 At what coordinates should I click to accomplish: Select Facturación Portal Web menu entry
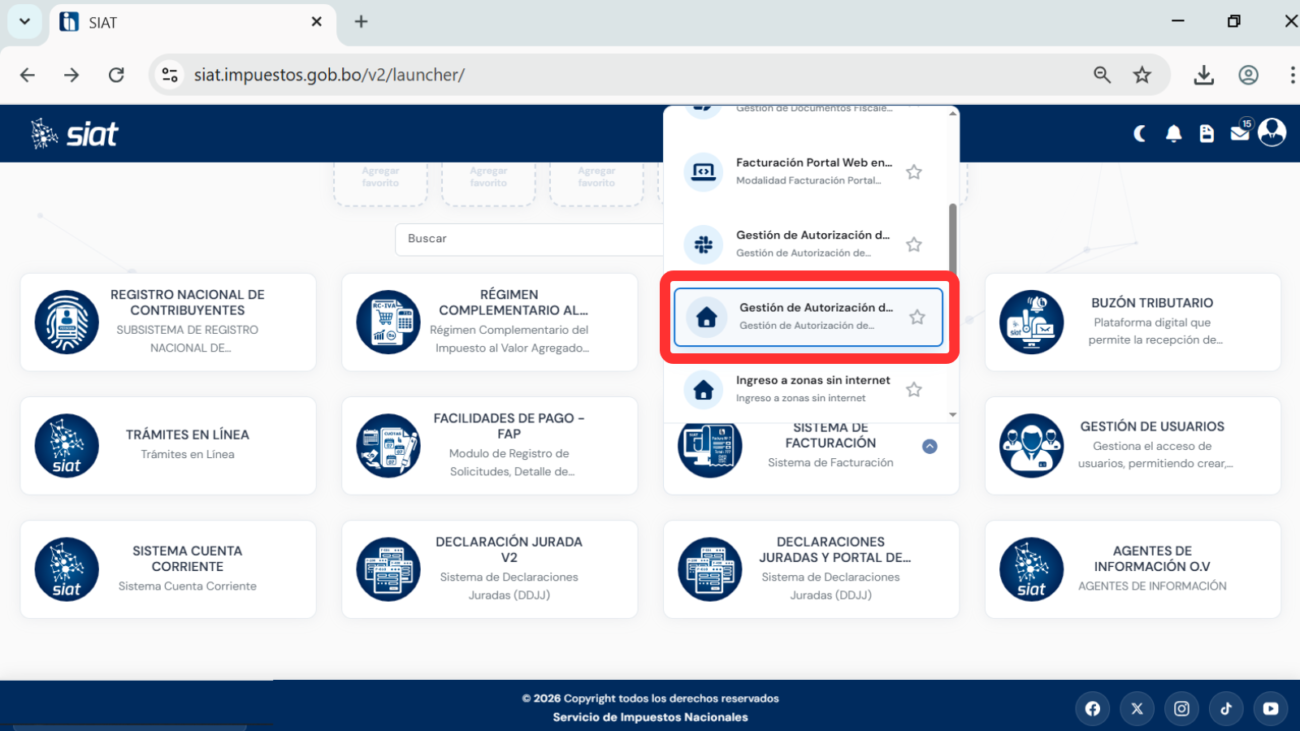click(x=798, y=171)
